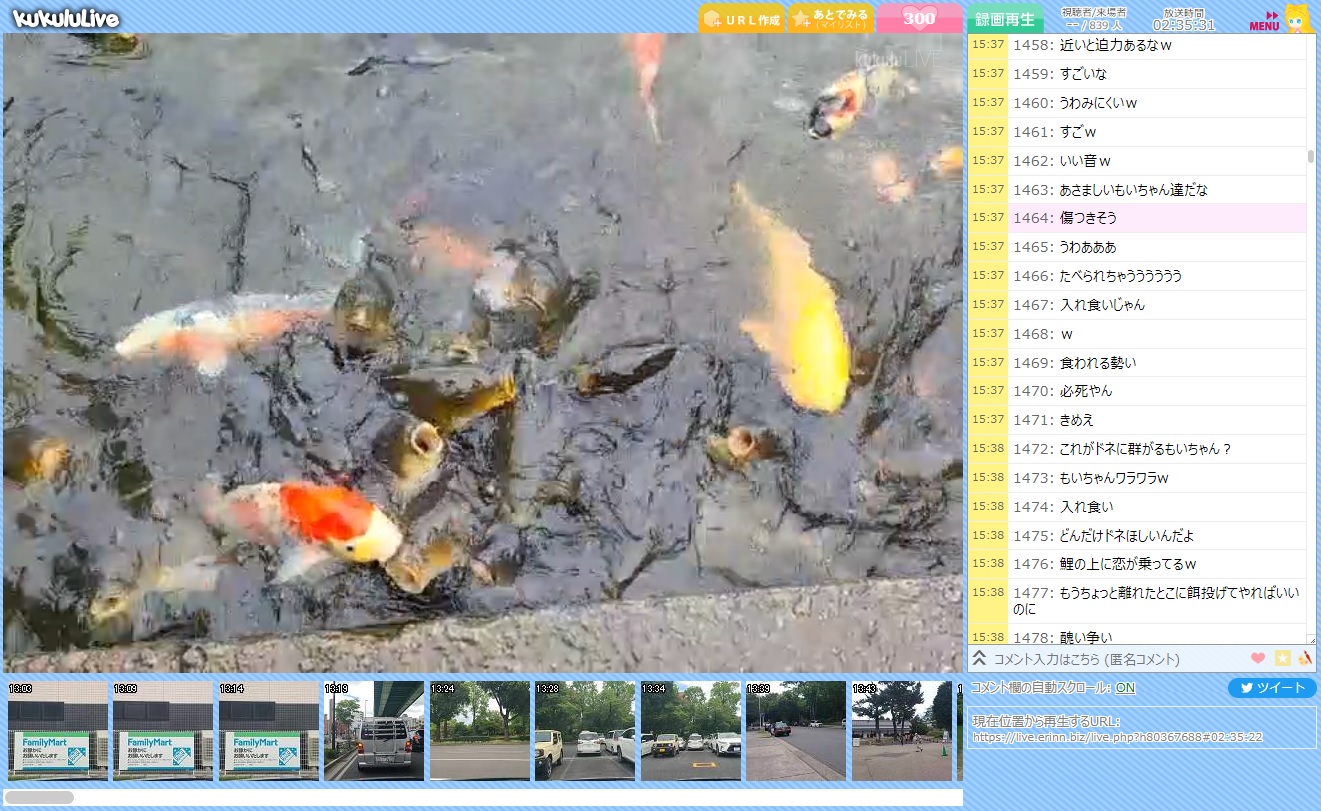Open the paint palette drawing icon
1321x811 pixels.
(x=1304, y=658)
